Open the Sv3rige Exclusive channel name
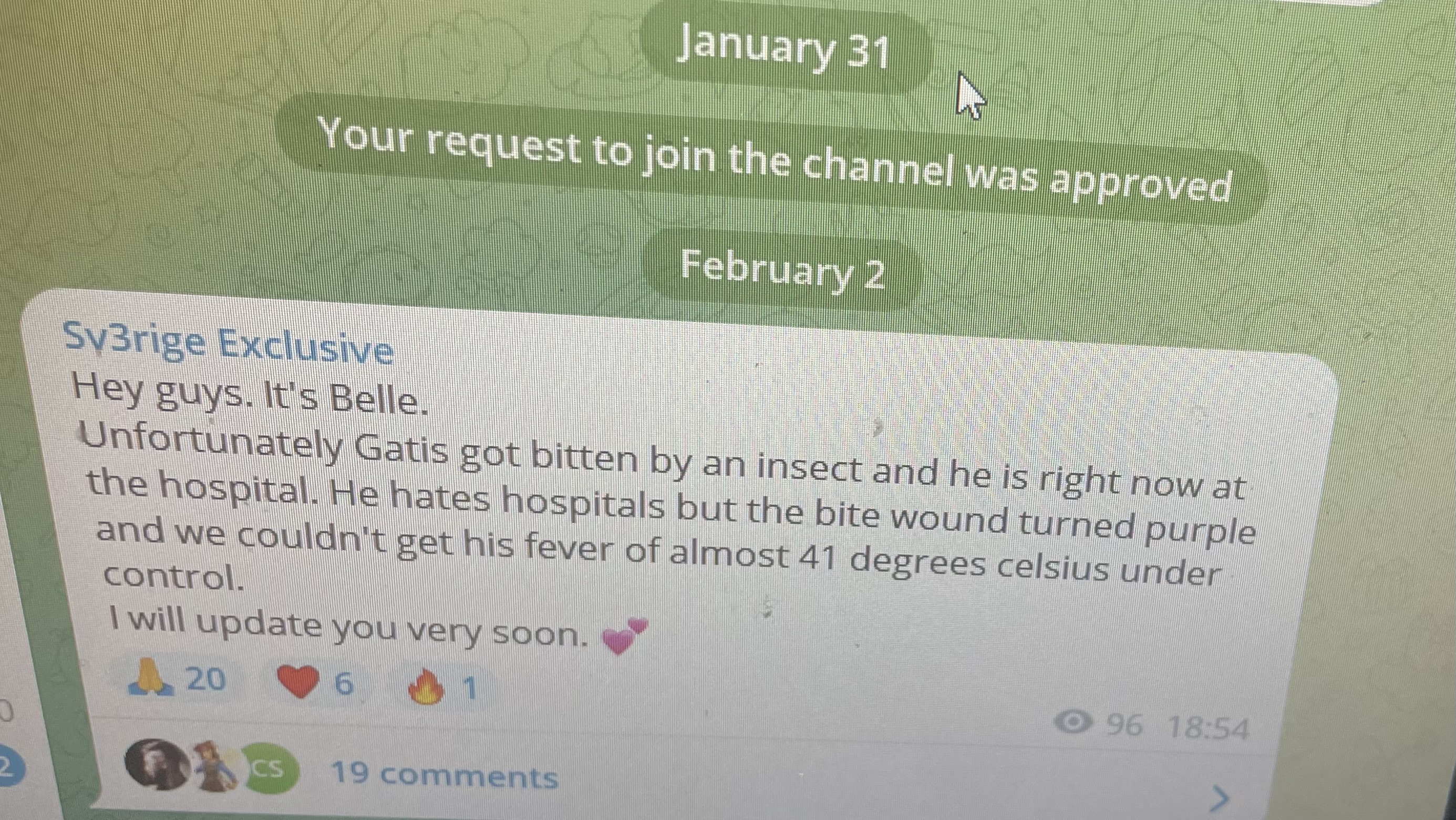The image size is (1456, 820). point(228,342)
